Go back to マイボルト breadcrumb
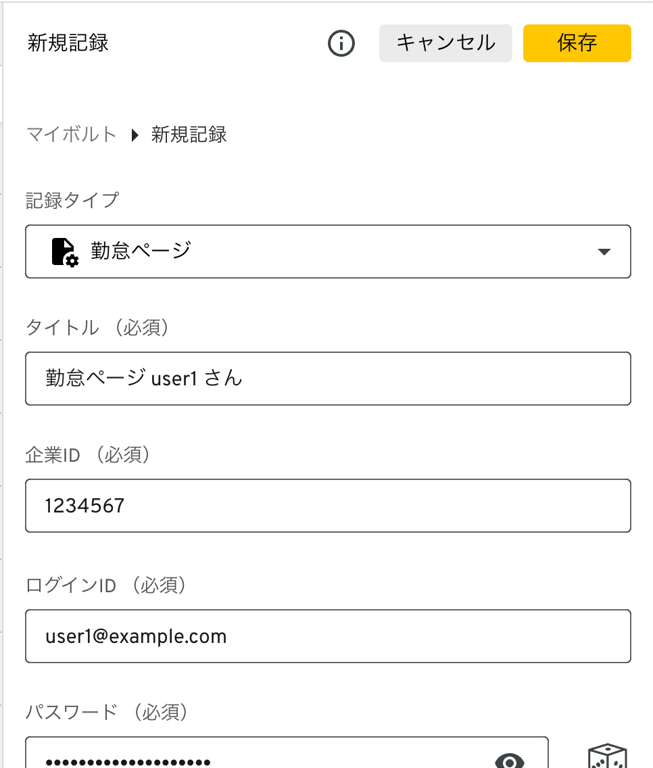The width and height of the screenshot is (653, 768). click(x=71, y=135)
